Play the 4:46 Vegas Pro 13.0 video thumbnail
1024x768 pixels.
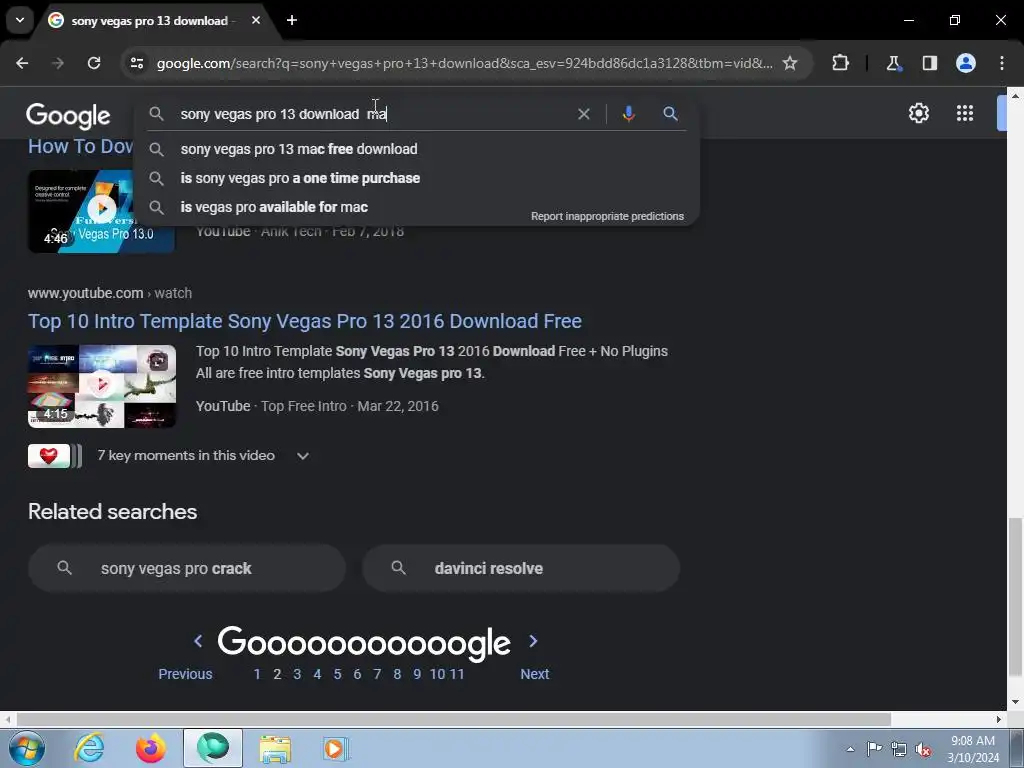tap(101, 211)
